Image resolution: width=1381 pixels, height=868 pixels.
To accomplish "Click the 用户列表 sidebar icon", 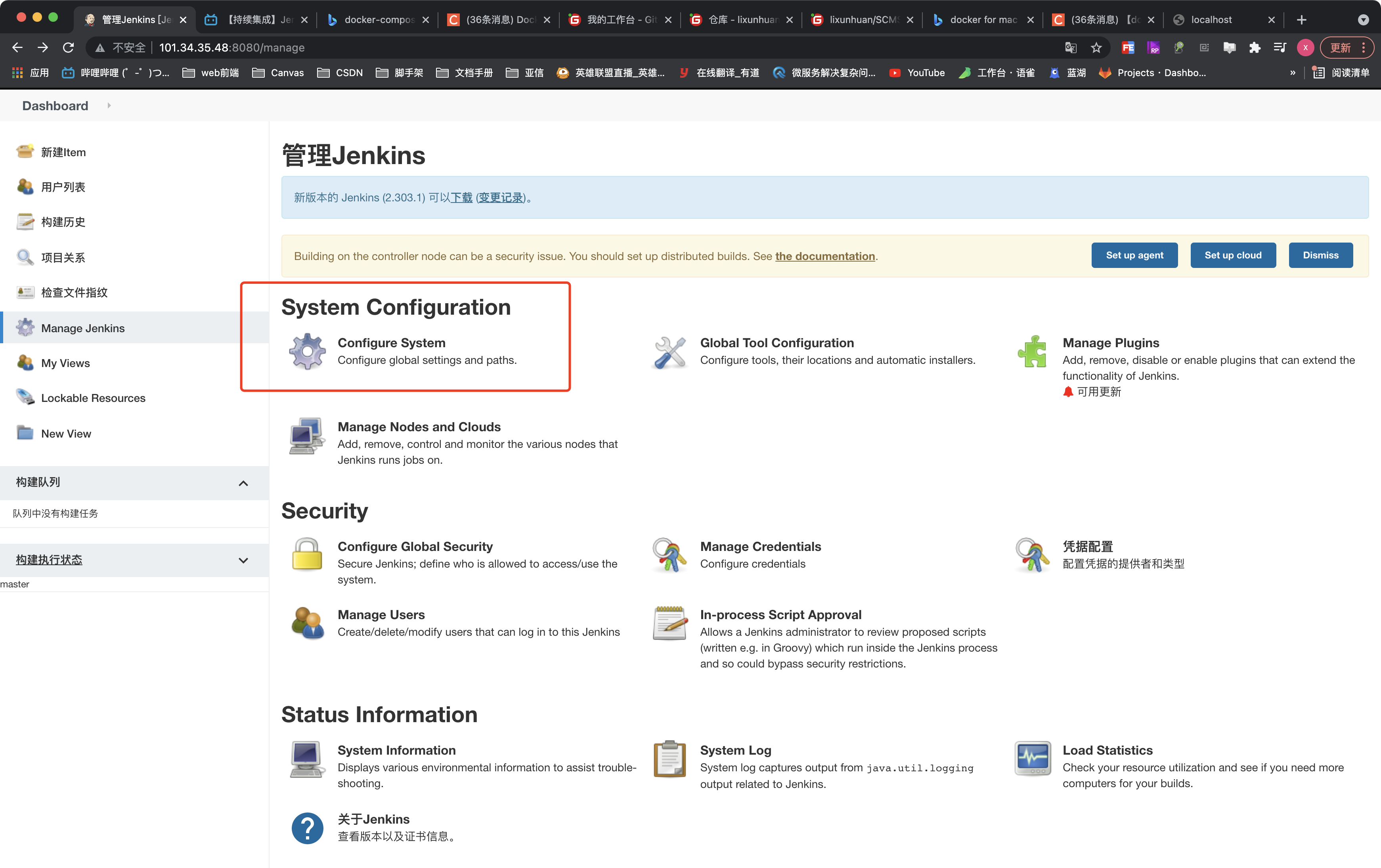I will tap(25, 187).
